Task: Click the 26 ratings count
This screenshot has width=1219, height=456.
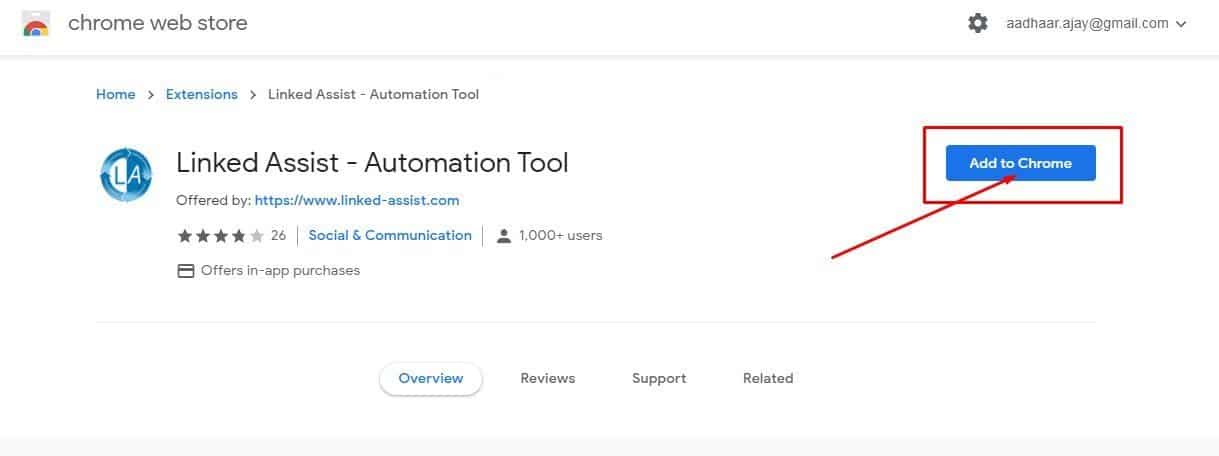Action: tap(278, 236)
